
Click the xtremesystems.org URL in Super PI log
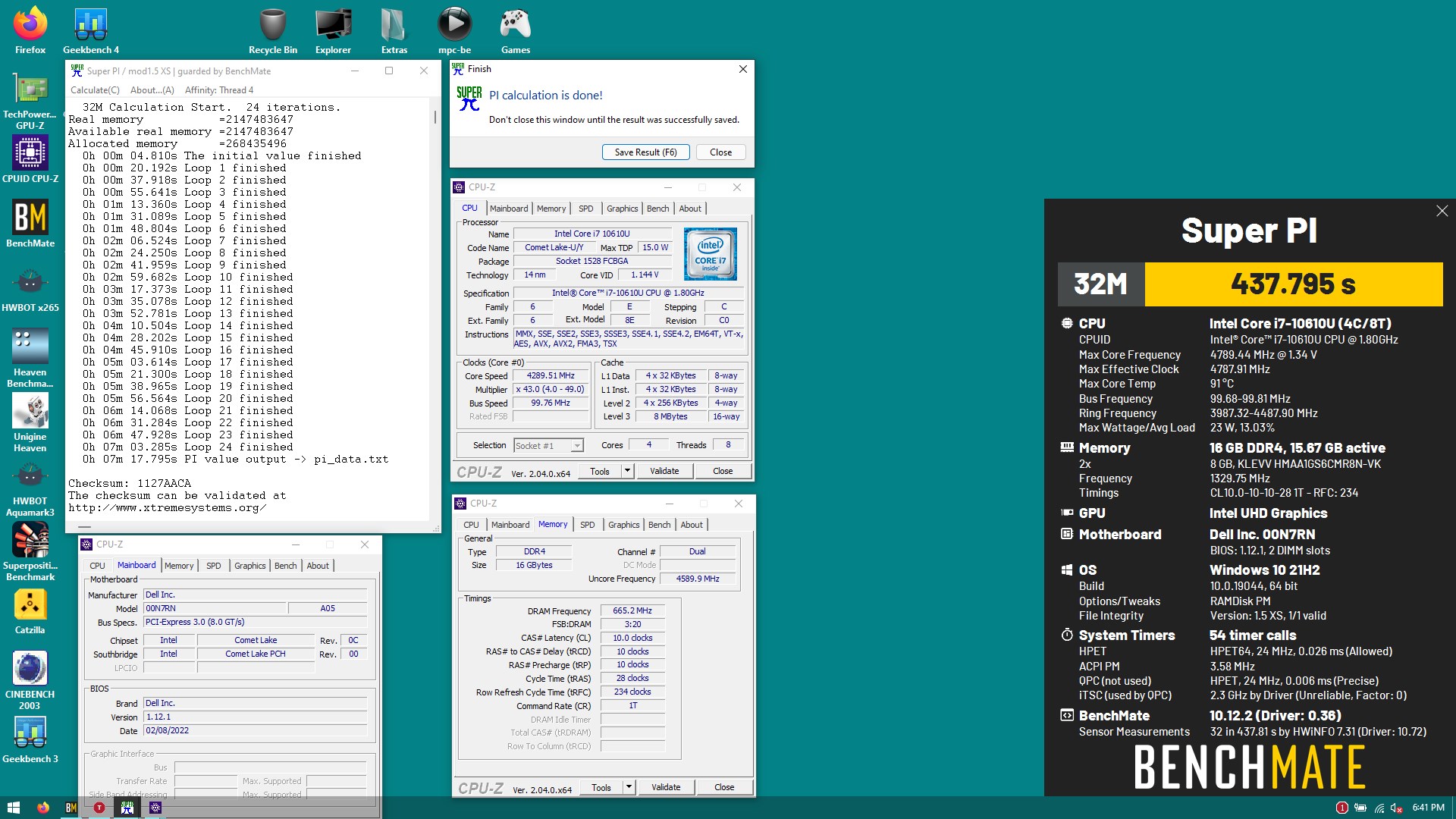pos(167,508)
